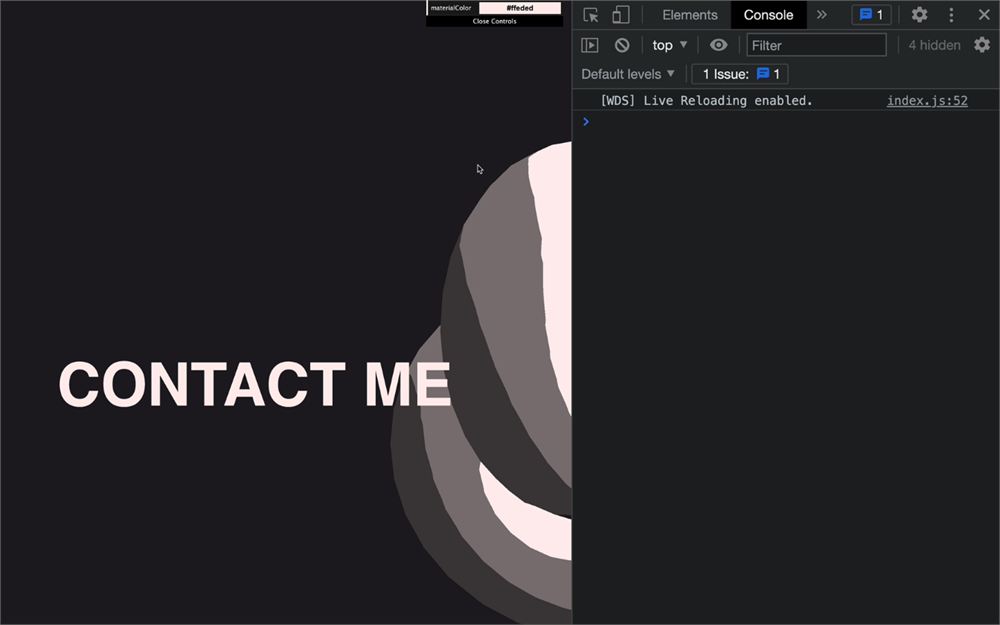Open the DevTools three-dot menu
This screenshot has width=1000, height=625.
click(951, 15)
